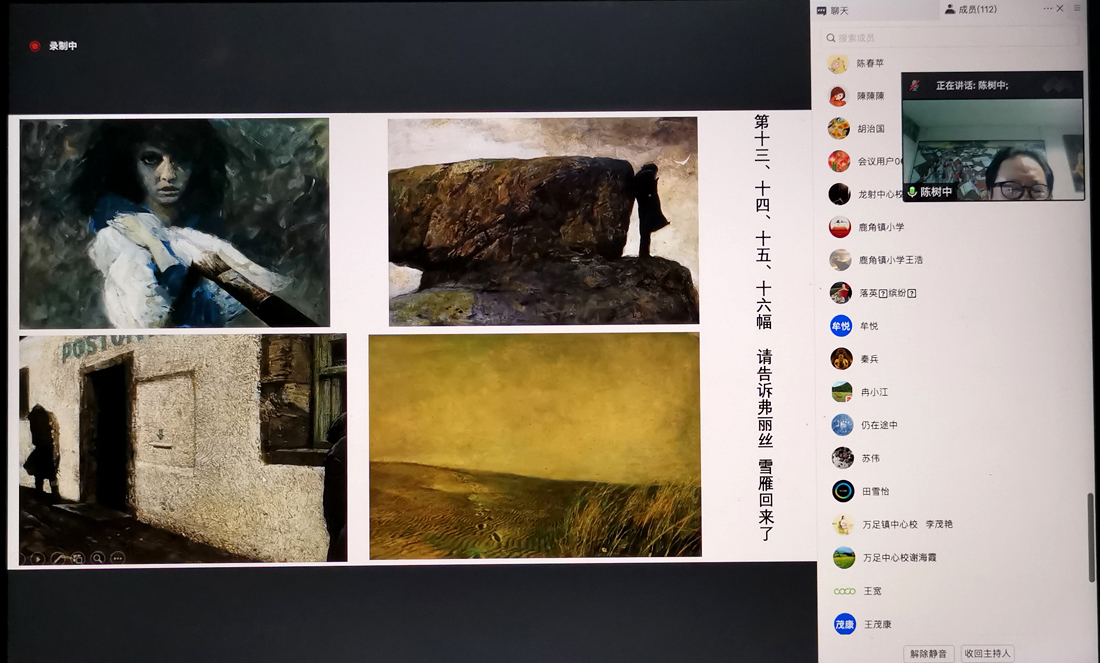This screenshot has width=1100, height=663.
Task: Select member 仍在途中 in the list
Action: point(879,425)
